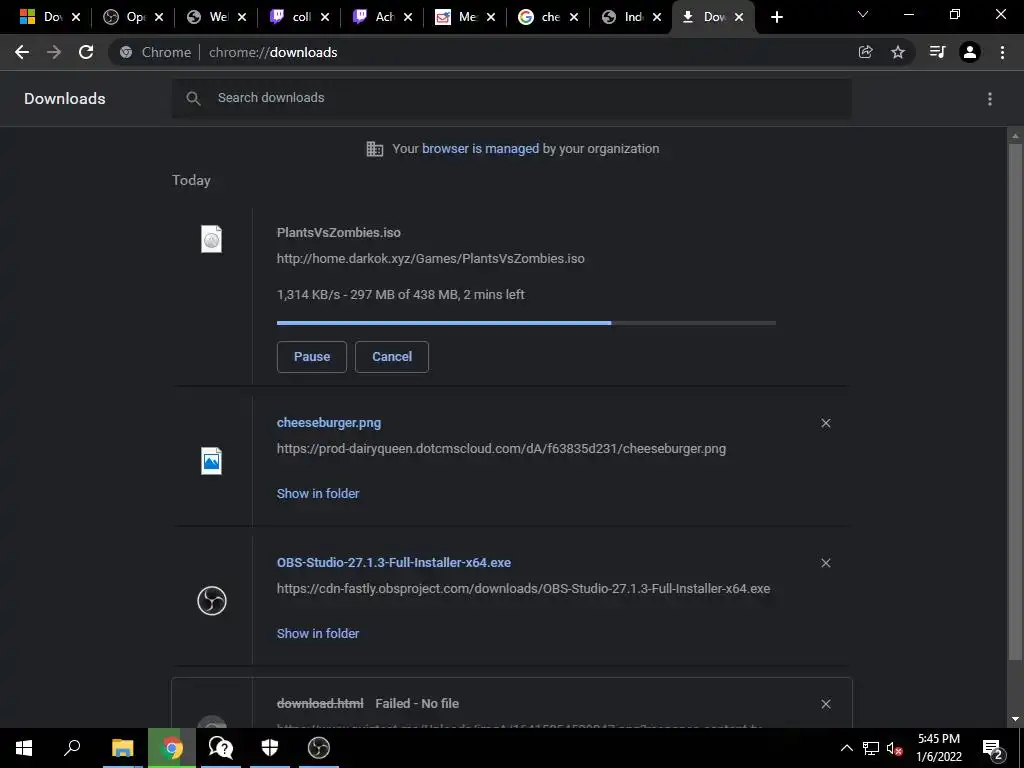Cancel the PlantsVsZombies.iso download
Image resolution: width=1024 pixels, height=768 pixels.
(x=392, y=357)
